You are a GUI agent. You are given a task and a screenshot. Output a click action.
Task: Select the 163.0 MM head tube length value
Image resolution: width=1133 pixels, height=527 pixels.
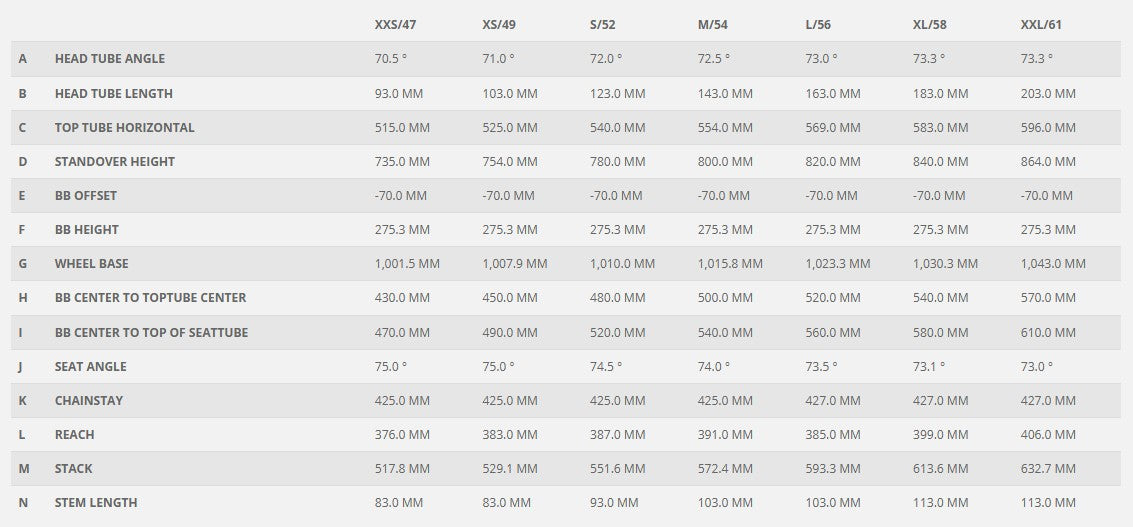point(833,94)
